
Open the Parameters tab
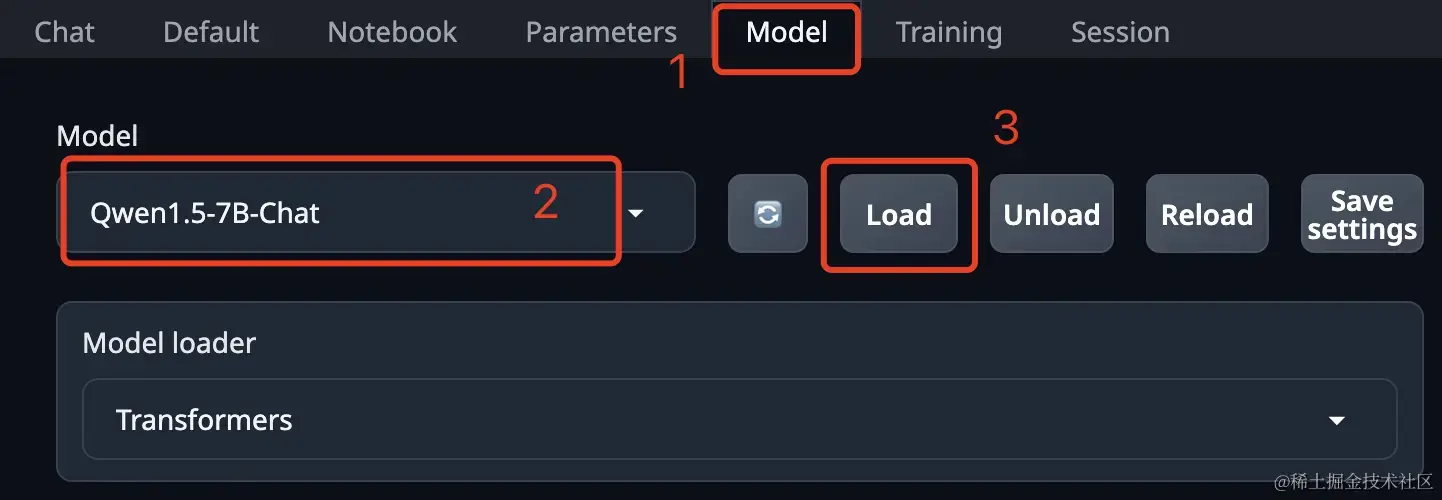pos(601,32)
